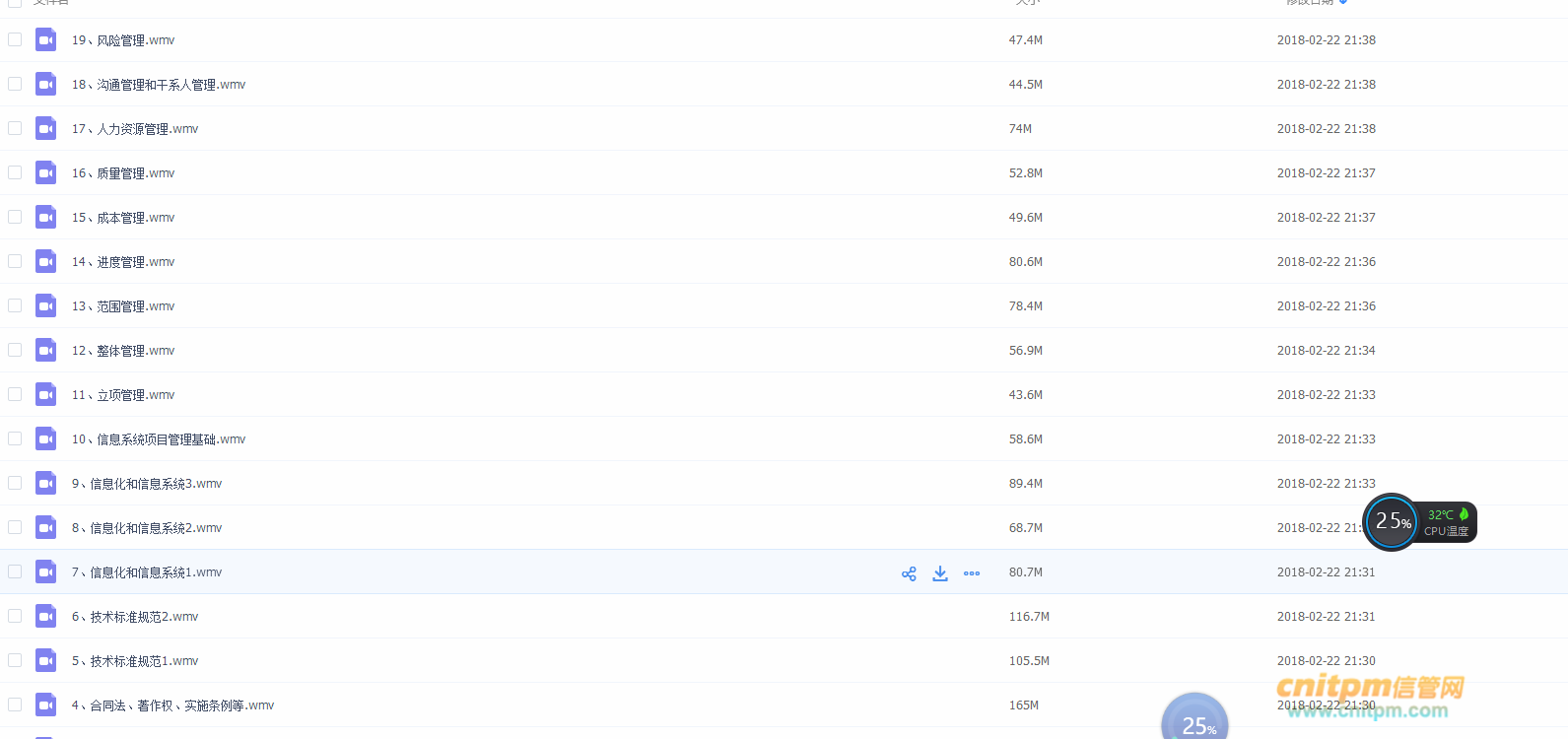Image resolution: width=1568 pixels, height=739 pixels.
Task: Check the box for 12、整体管理.wmv
Action: pyautogui.click(x=15, y=351)
